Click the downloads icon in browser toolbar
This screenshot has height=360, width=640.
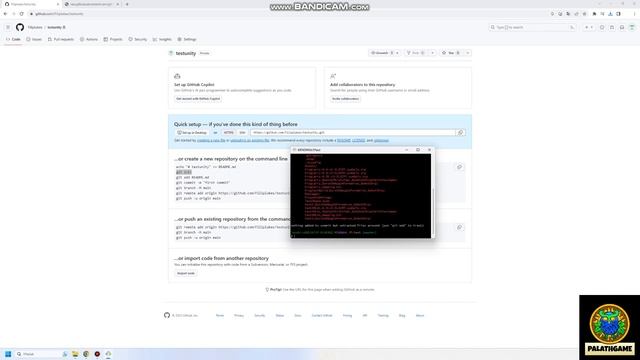[x=611, y=14]
